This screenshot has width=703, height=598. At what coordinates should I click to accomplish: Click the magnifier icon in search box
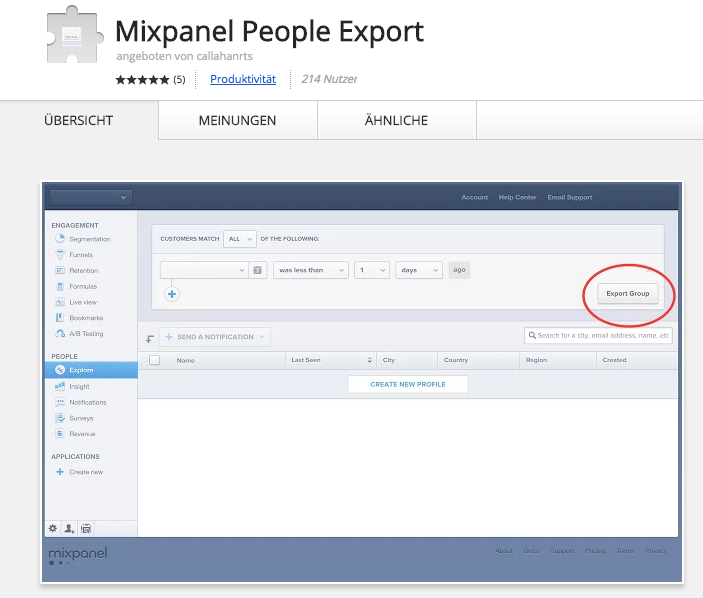click(532, 335)
